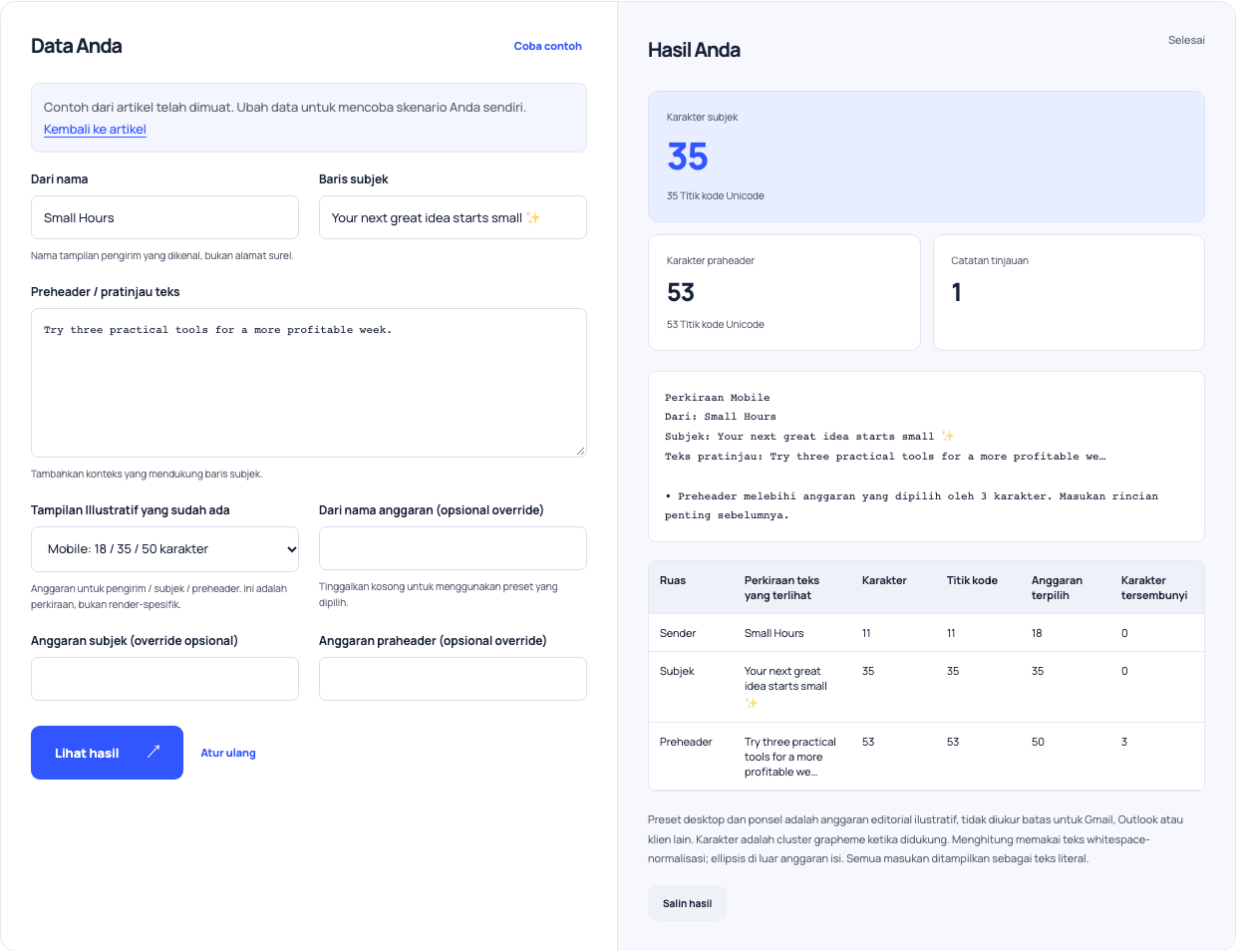Click the Salin hasil button
This screenshot has height=952, width=1236.
click(x=687, y=903)
